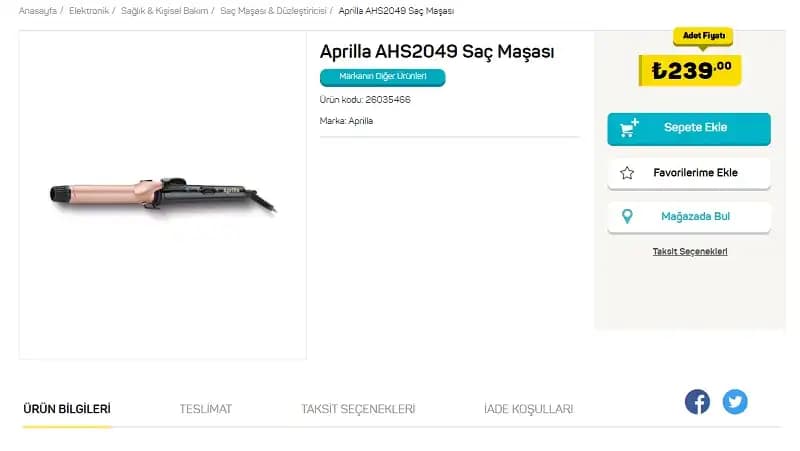Viewport: 800px width, 451px height.
Task: Click the Facebook share icon
Action: [697, 402]
